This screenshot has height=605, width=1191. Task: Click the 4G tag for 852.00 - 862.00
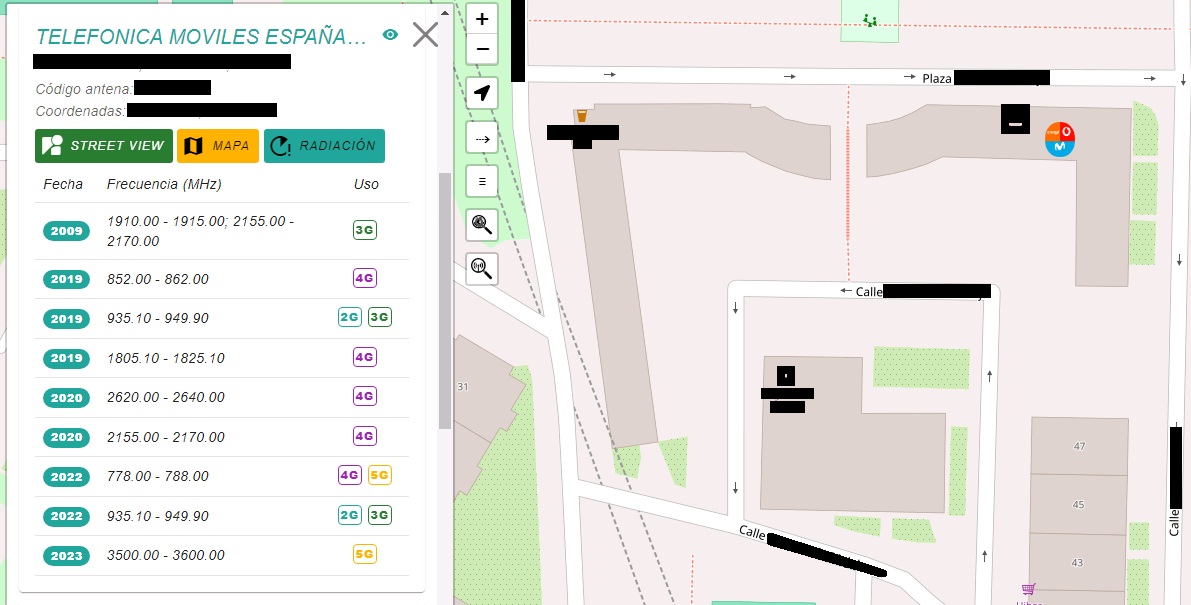click(365, 279)
